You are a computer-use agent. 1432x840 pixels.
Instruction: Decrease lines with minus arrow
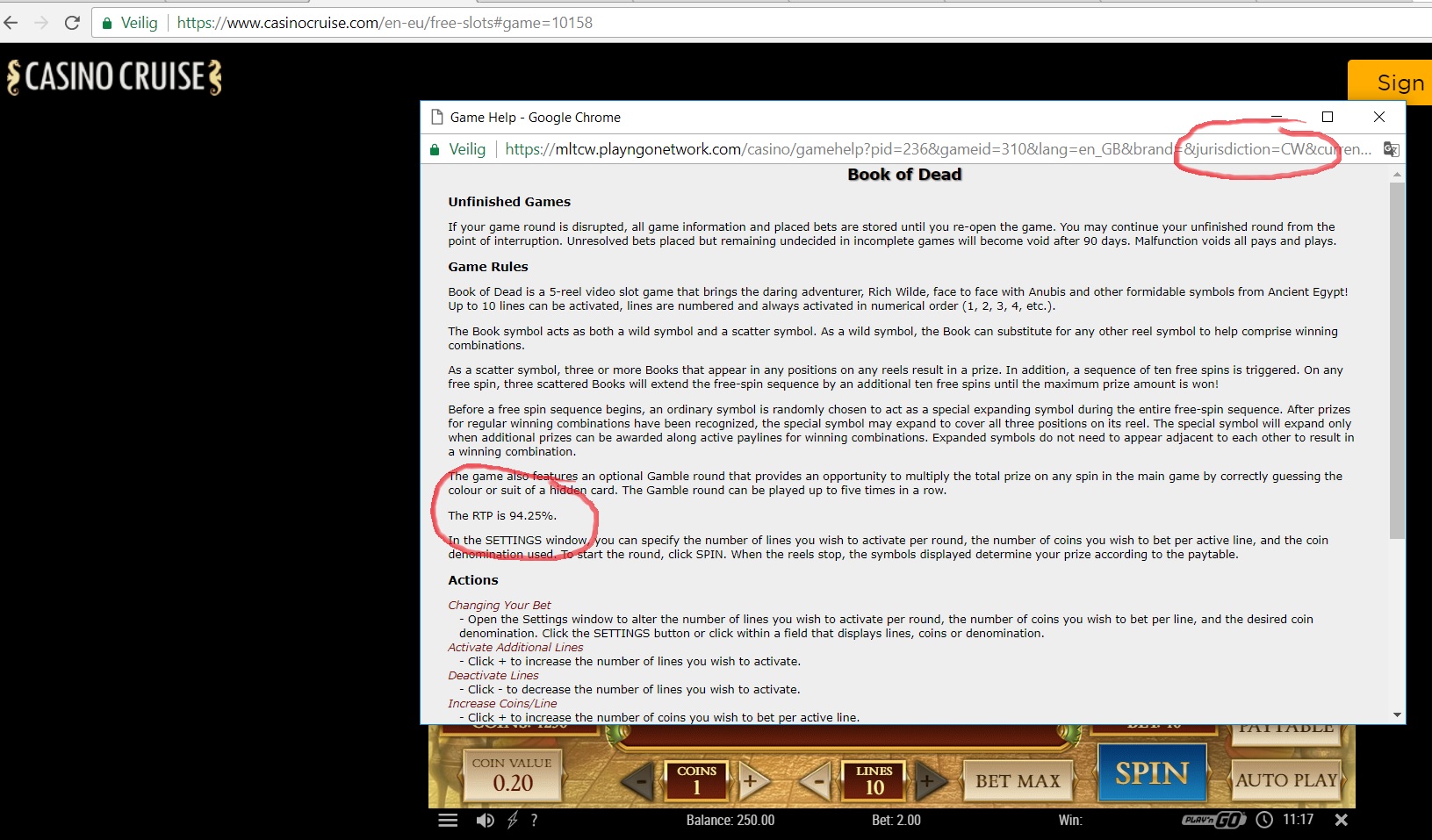coord(817,780)
